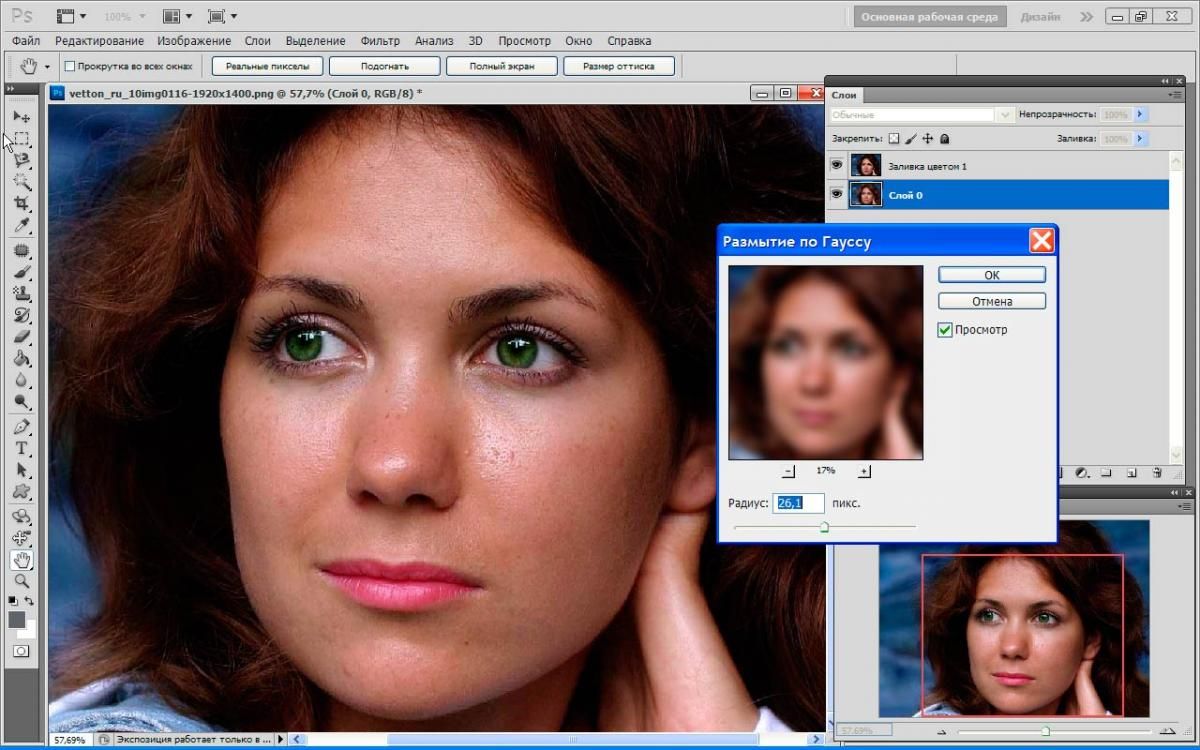Toggle lock transparent pixels
Image resolution: width=1200 pixels, height=750 pixels.
[894, 139]
